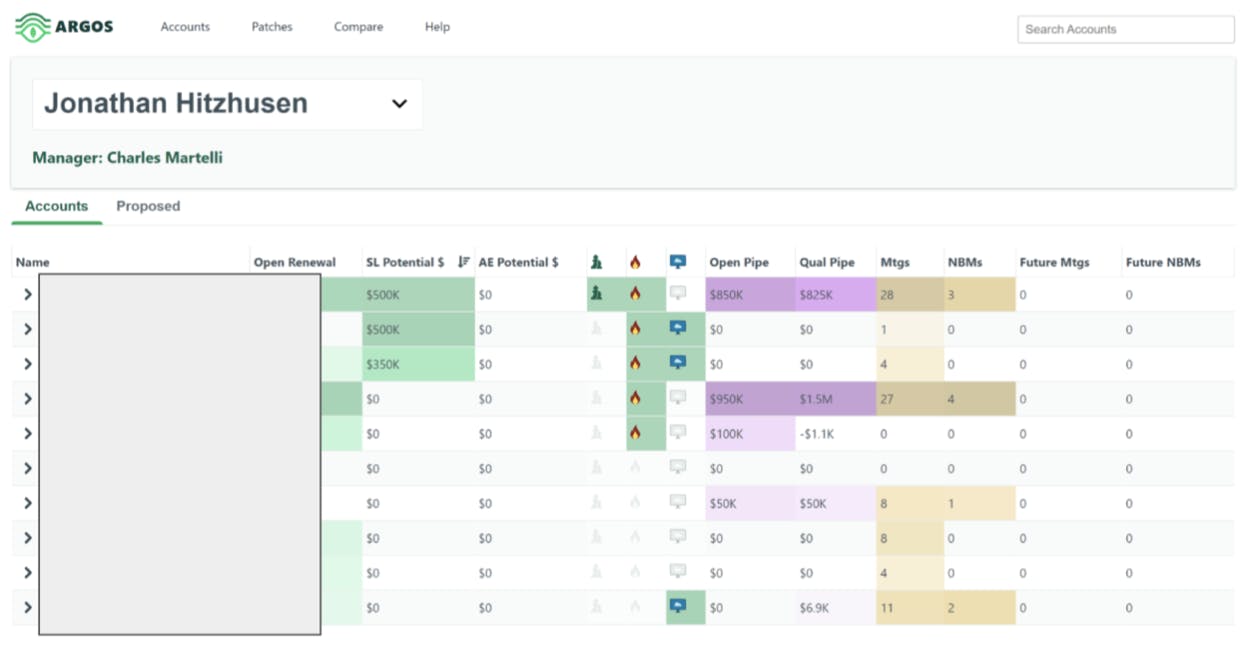
Task: Expand the first account row chevron
Action: pos(27,295)
